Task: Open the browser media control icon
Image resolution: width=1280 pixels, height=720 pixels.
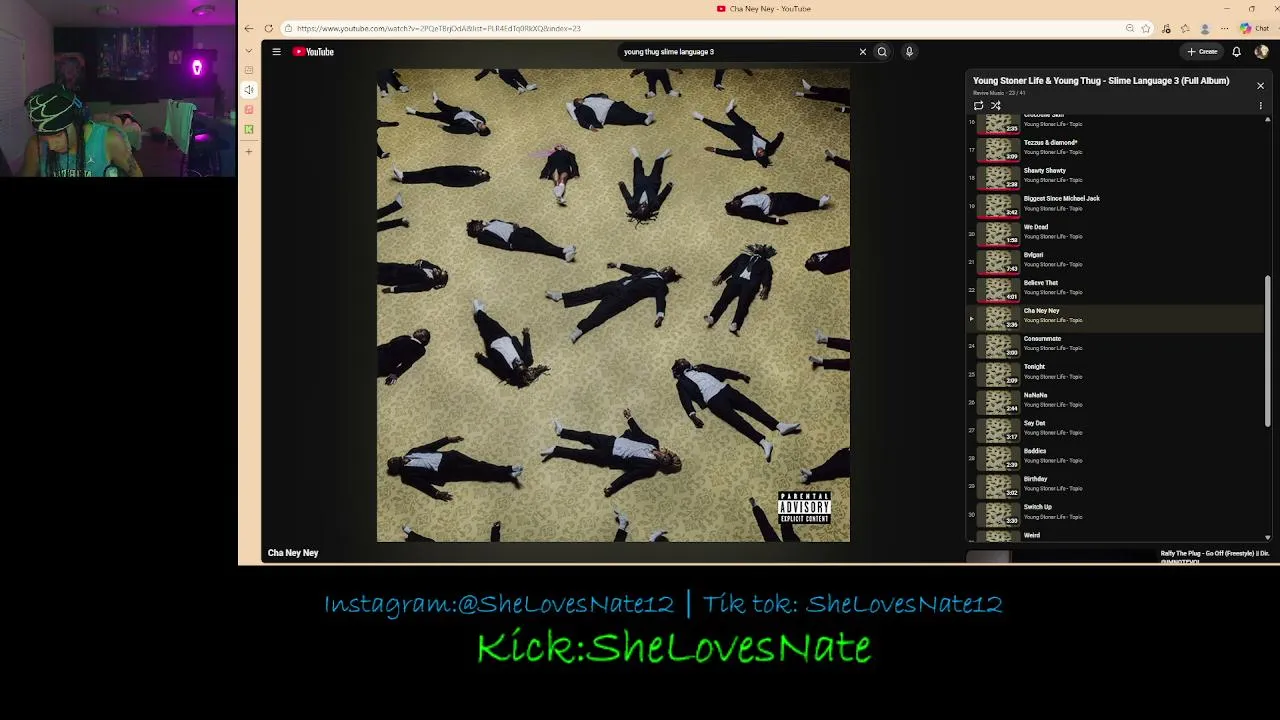Action: click(x=1166, y=28)
